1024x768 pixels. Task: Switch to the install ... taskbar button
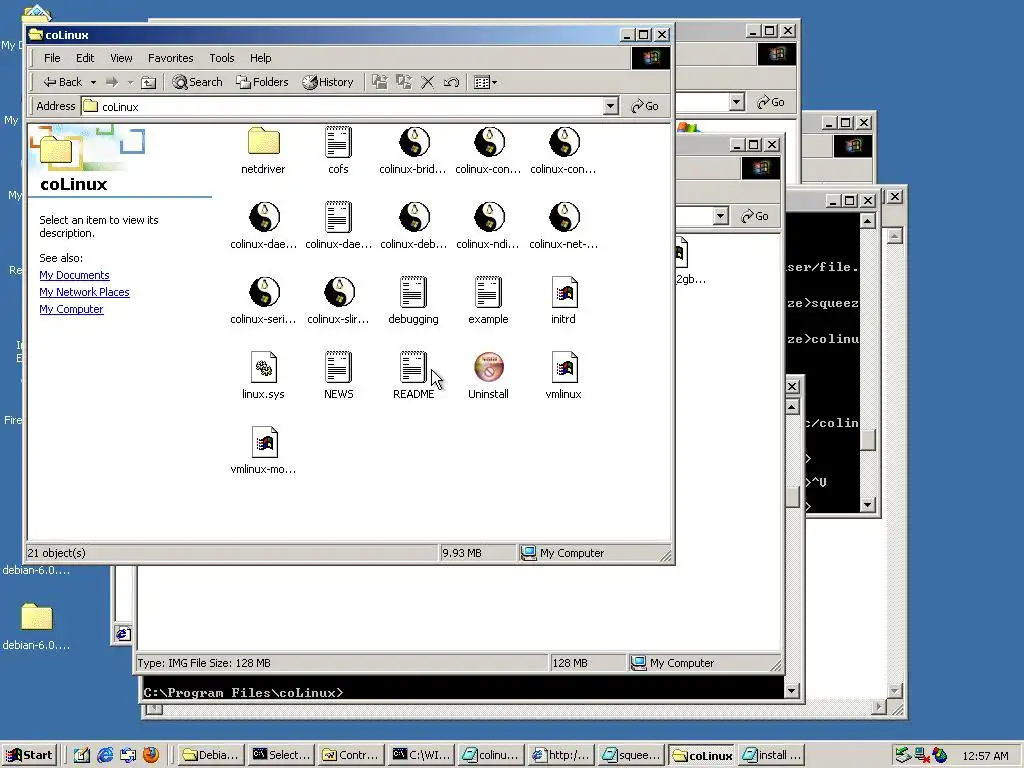(x=771, y=755)
